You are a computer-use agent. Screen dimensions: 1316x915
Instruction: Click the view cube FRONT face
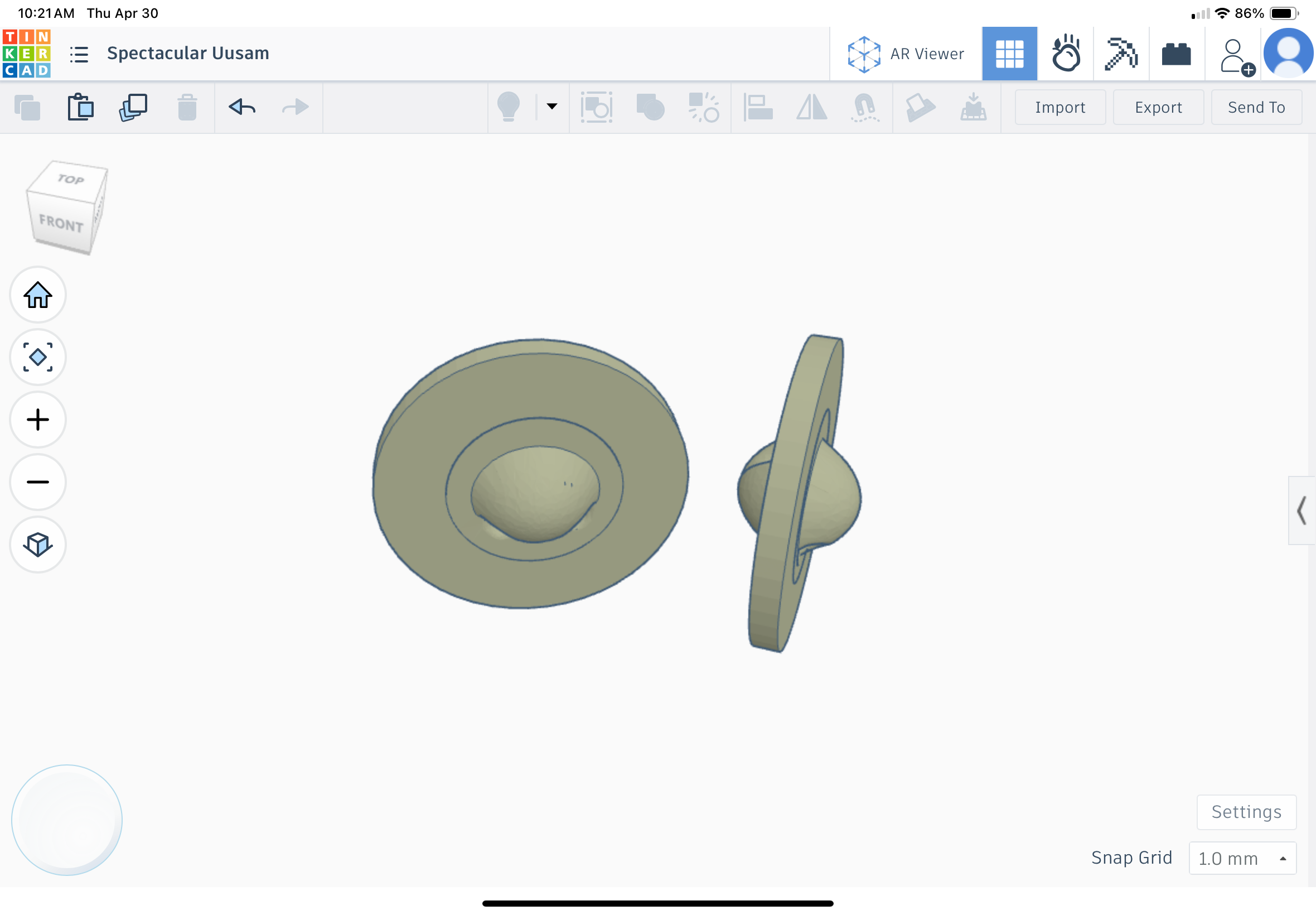(x=61, y=223)
